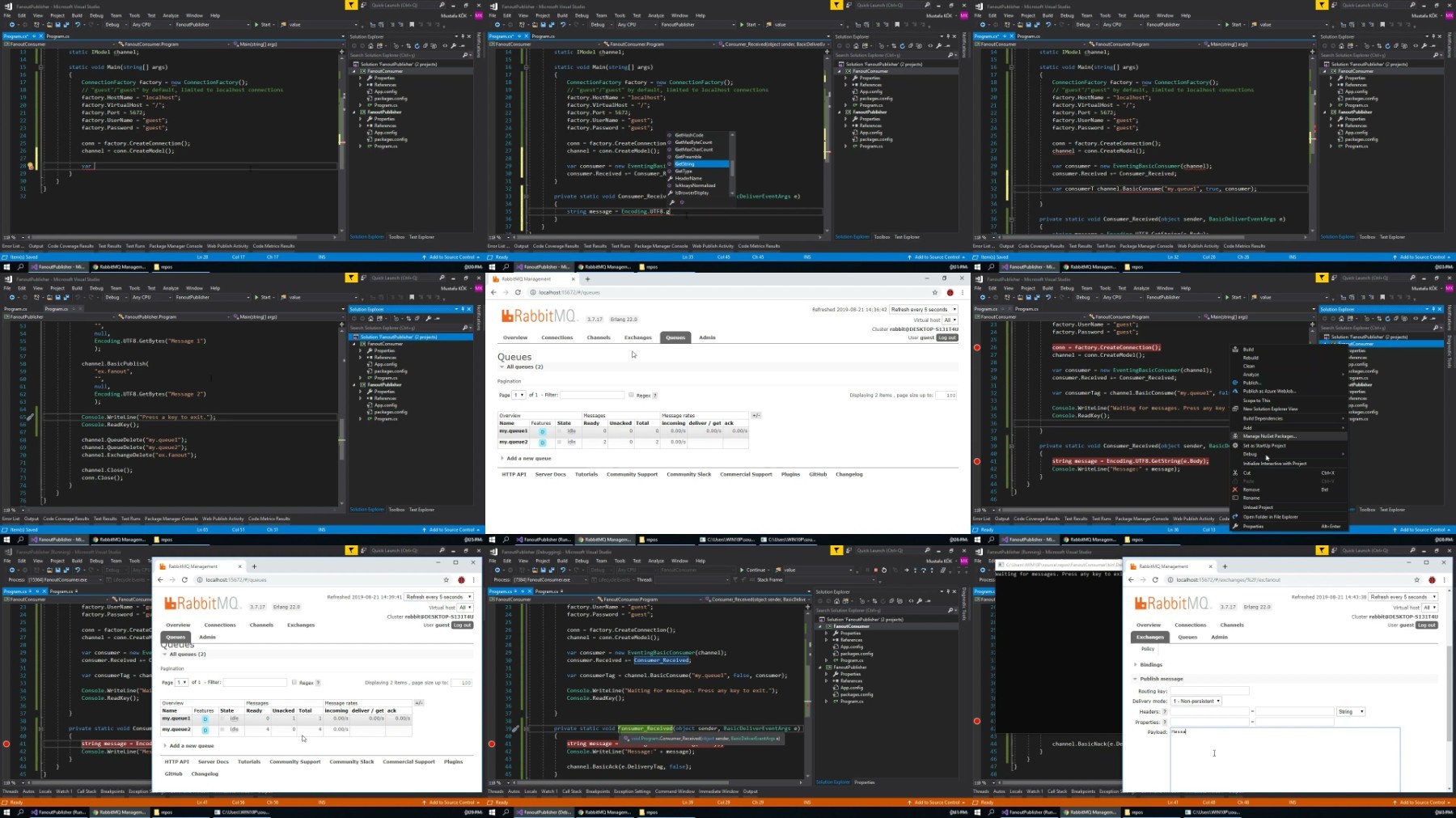Click the '+/-' columns button in the center frame

tap(756, 415)
